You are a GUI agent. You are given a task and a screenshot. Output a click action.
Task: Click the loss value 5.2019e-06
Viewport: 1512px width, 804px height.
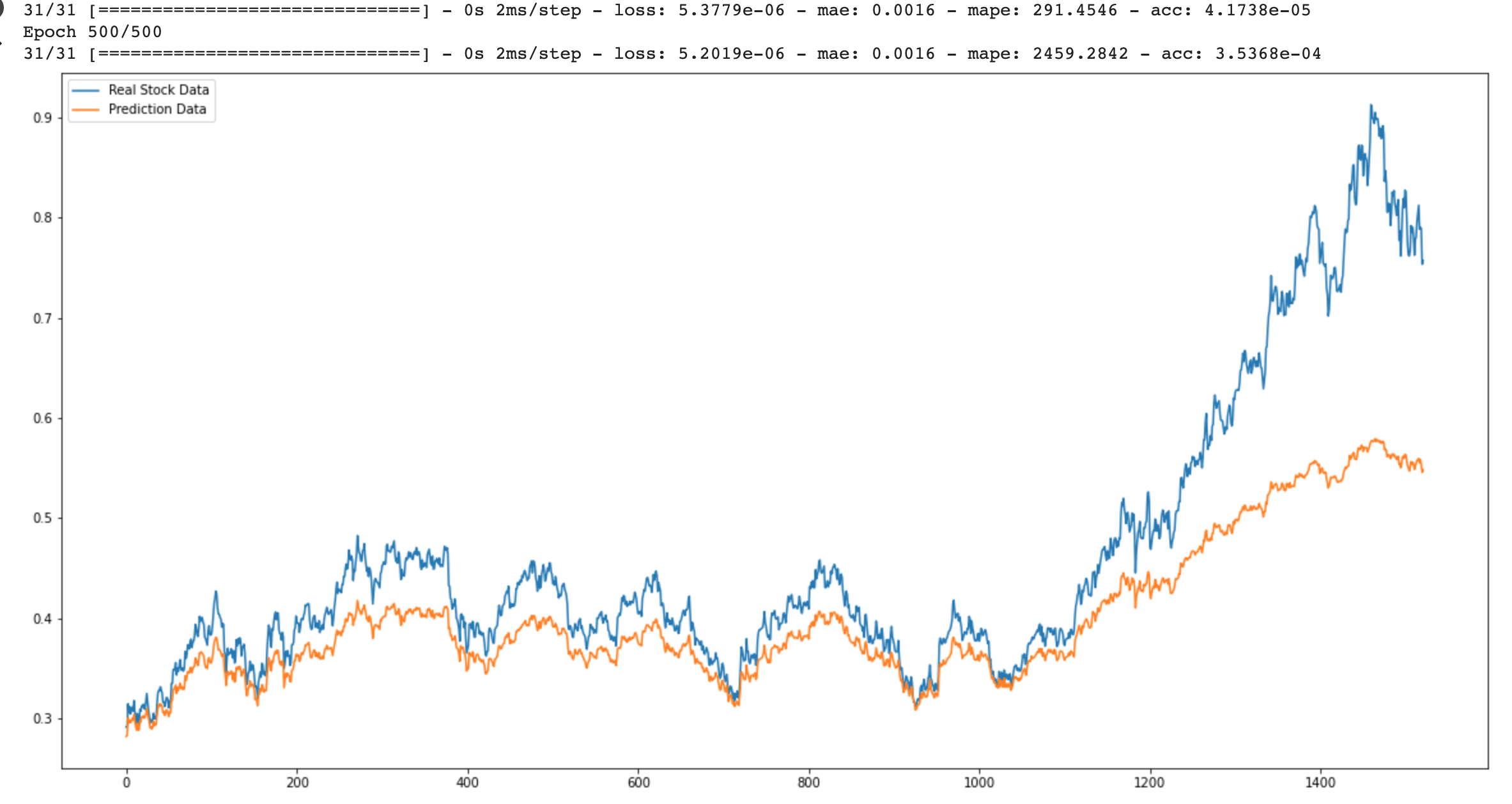pyautogui.click(x=731, y=54)
